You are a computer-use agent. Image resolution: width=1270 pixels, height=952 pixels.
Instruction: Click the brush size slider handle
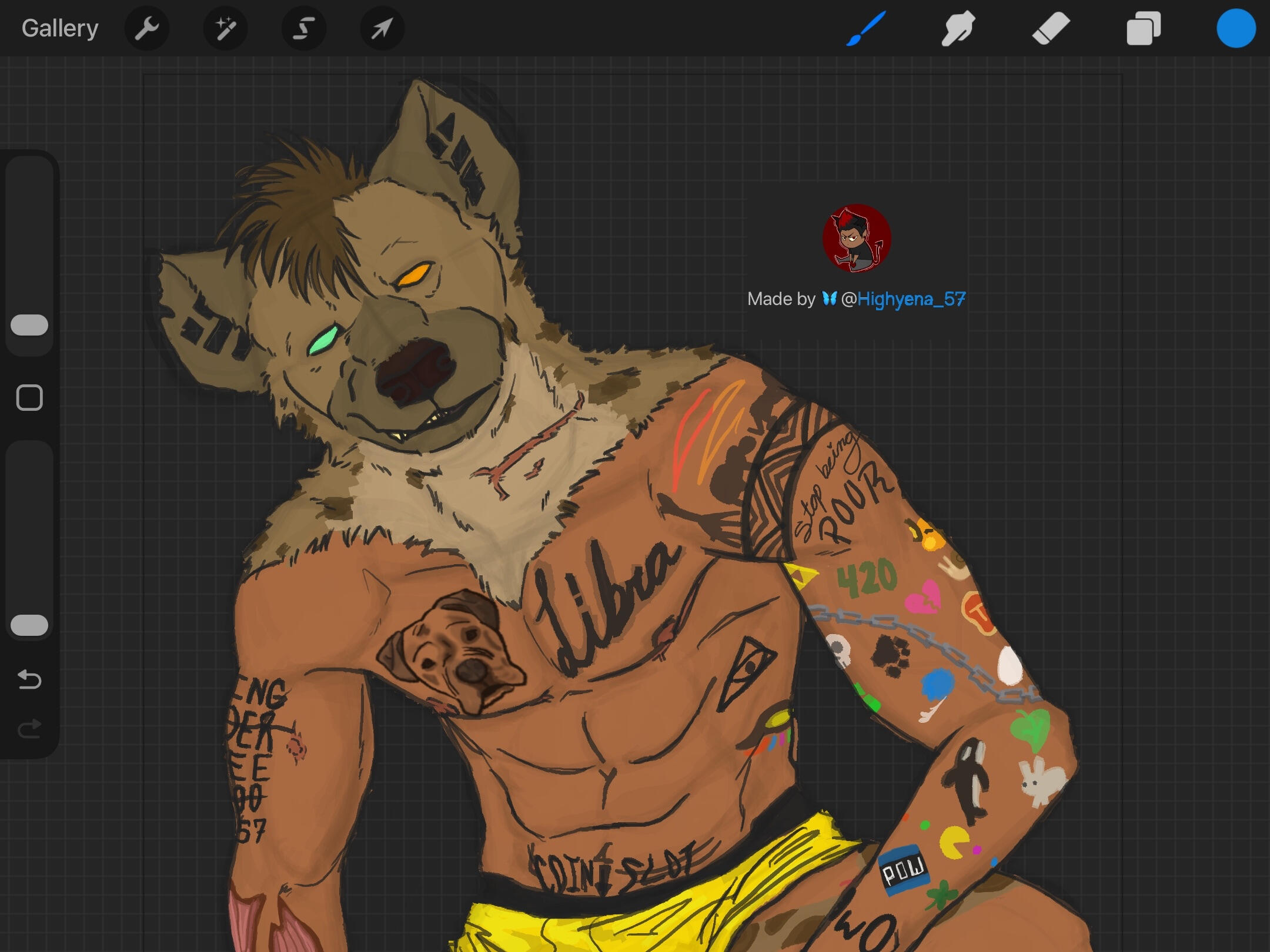(29, 325)
